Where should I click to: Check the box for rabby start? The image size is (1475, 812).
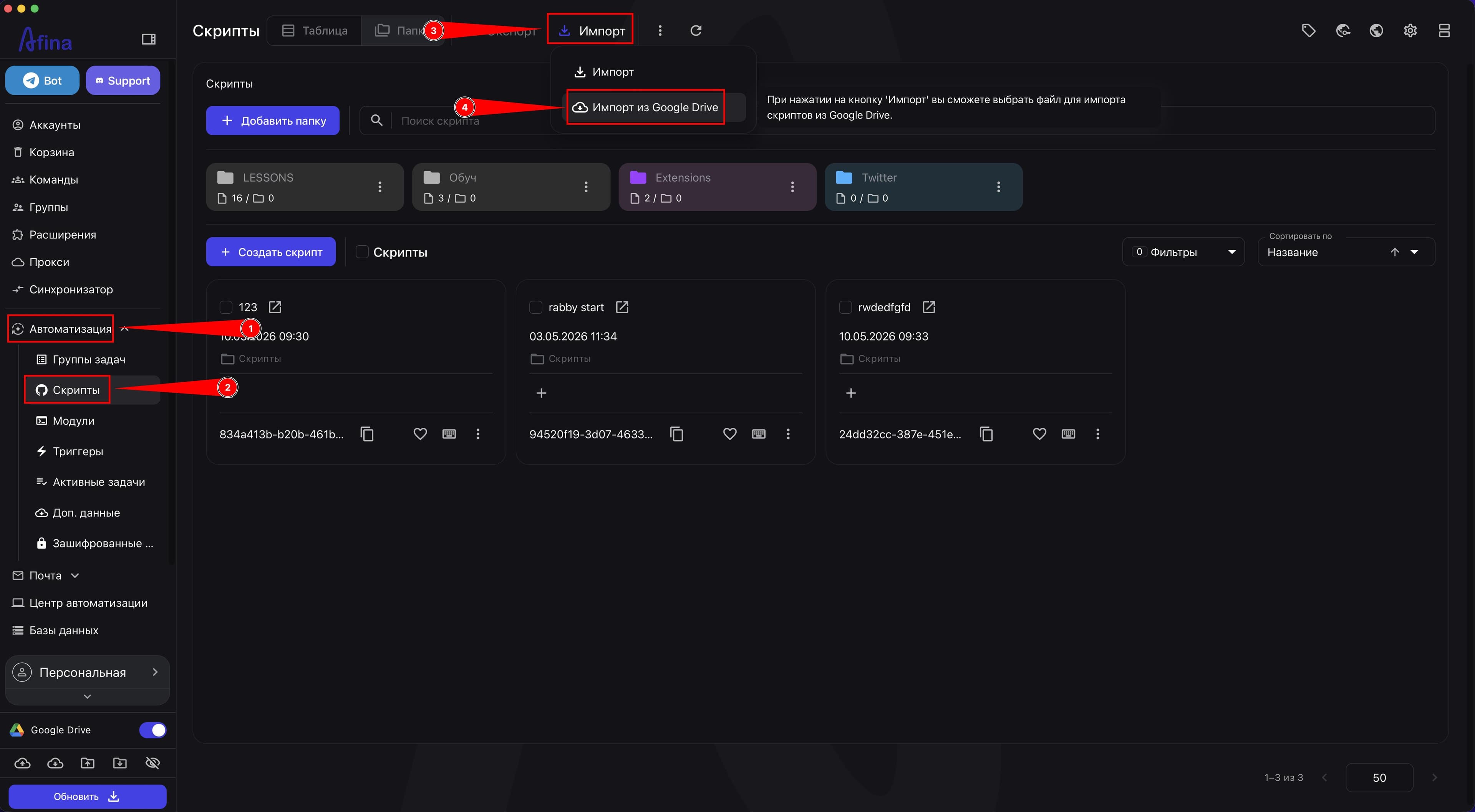click(535, 307)
